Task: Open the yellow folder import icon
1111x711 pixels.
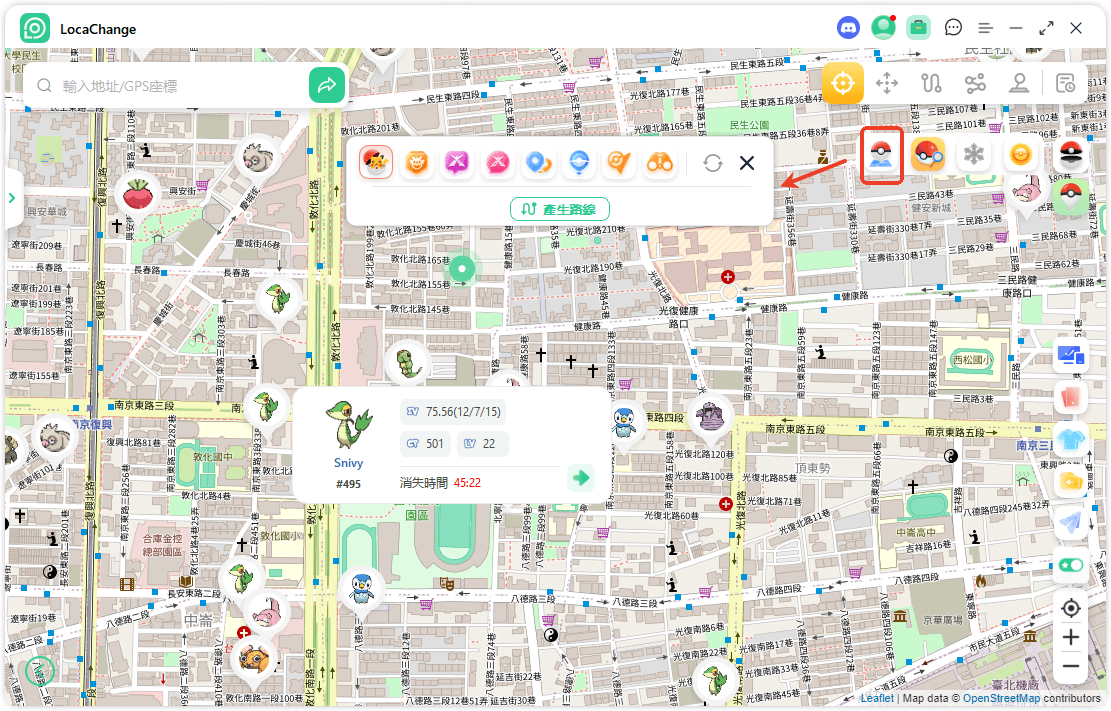Action: 1071,482
